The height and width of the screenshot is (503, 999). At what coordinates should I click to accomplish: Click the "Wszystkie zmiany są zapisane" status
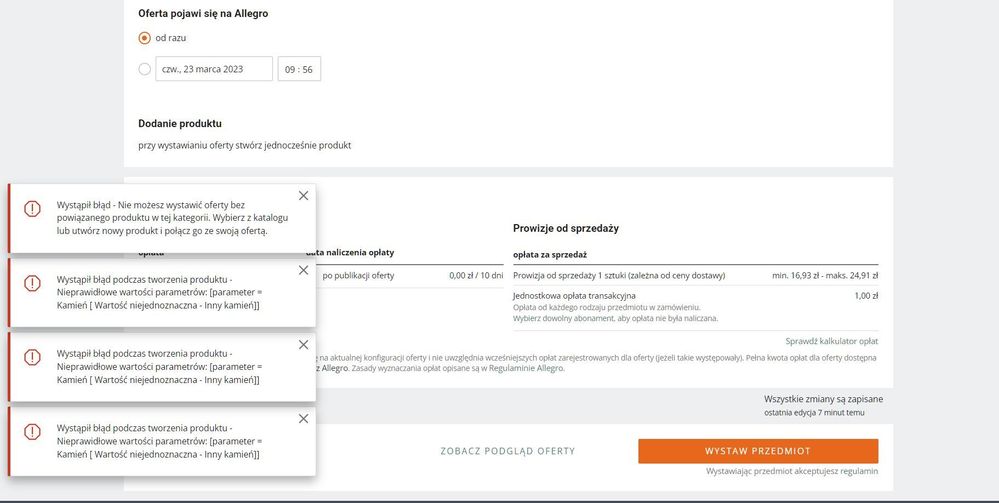tap(823, 399)
